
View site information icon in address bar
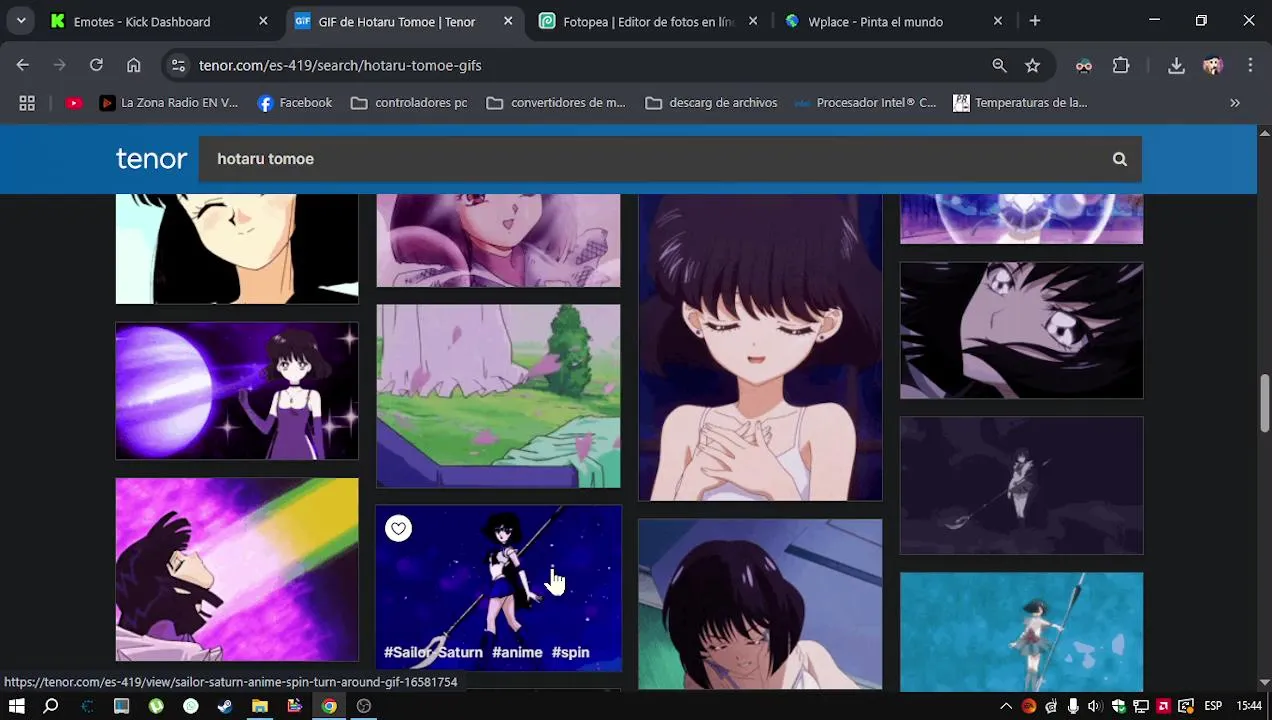pos(178,65)
